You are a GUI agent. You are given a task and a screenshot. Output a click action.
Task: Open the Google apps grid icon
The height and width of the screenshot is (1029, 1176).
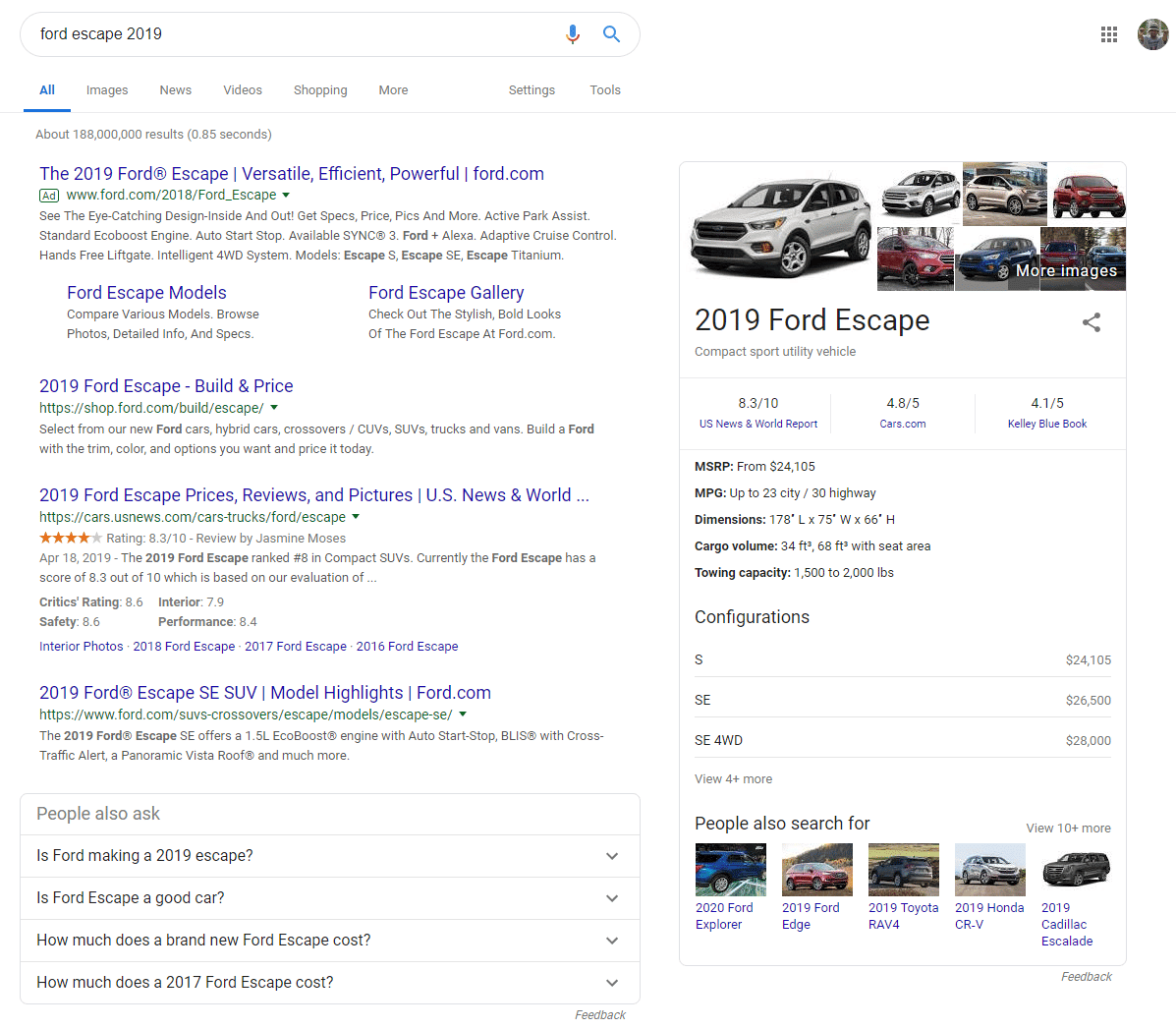(1109, 33)
